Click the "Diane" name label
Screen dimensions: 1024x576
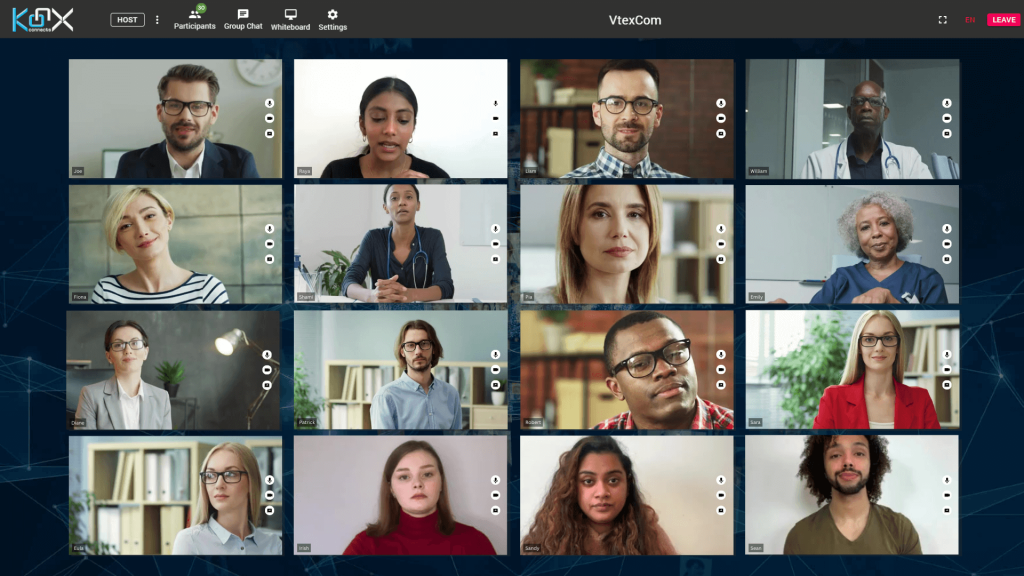[78, 423]
